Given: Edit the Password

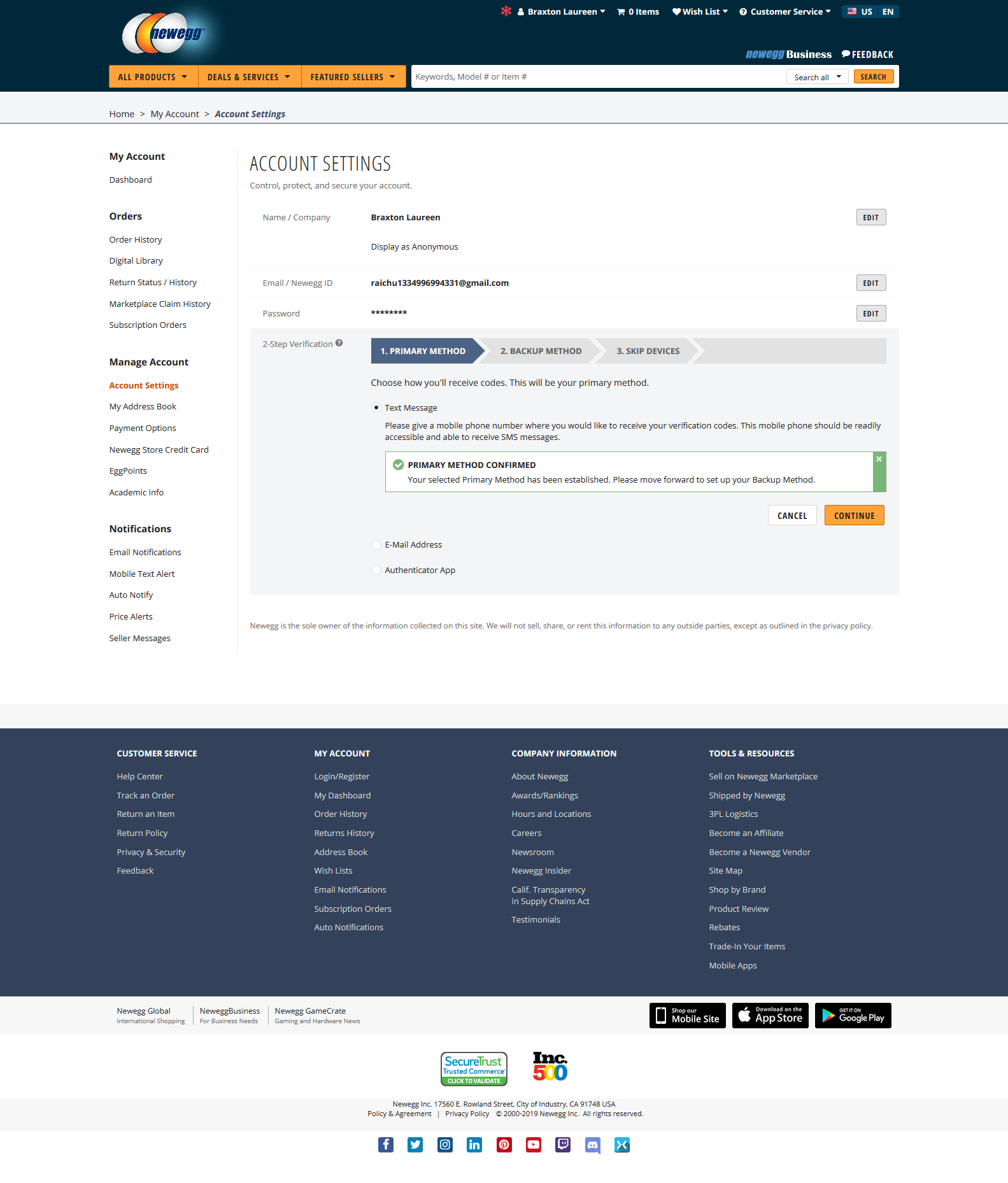Looking at the screenshot, I should pyautogui.click(x=871, y=314).
